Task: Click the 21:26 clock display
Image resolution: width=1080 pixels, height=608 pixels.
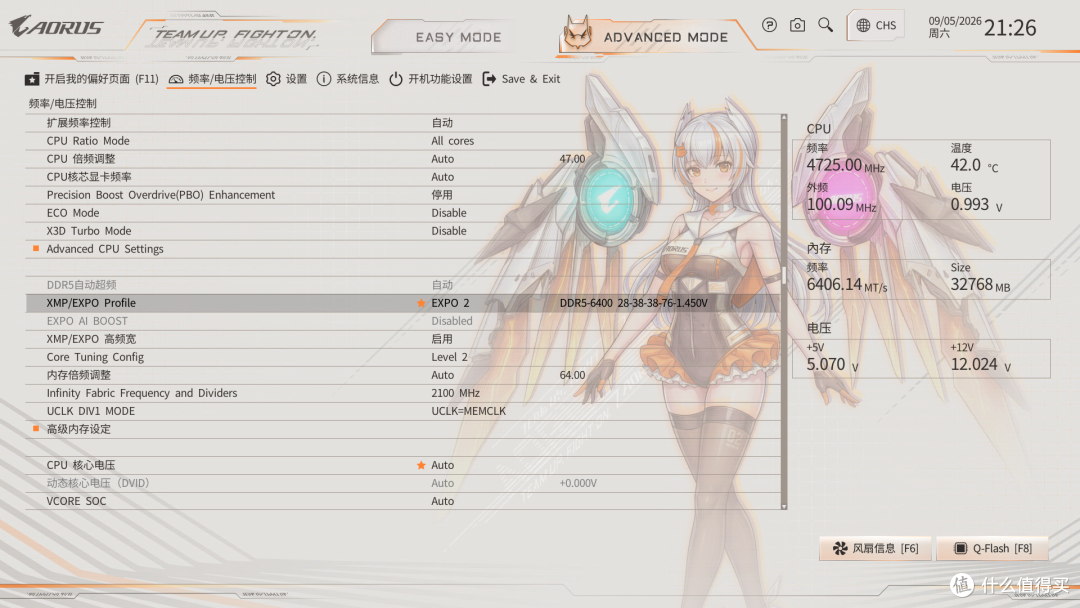Action: click(1010, 28)
